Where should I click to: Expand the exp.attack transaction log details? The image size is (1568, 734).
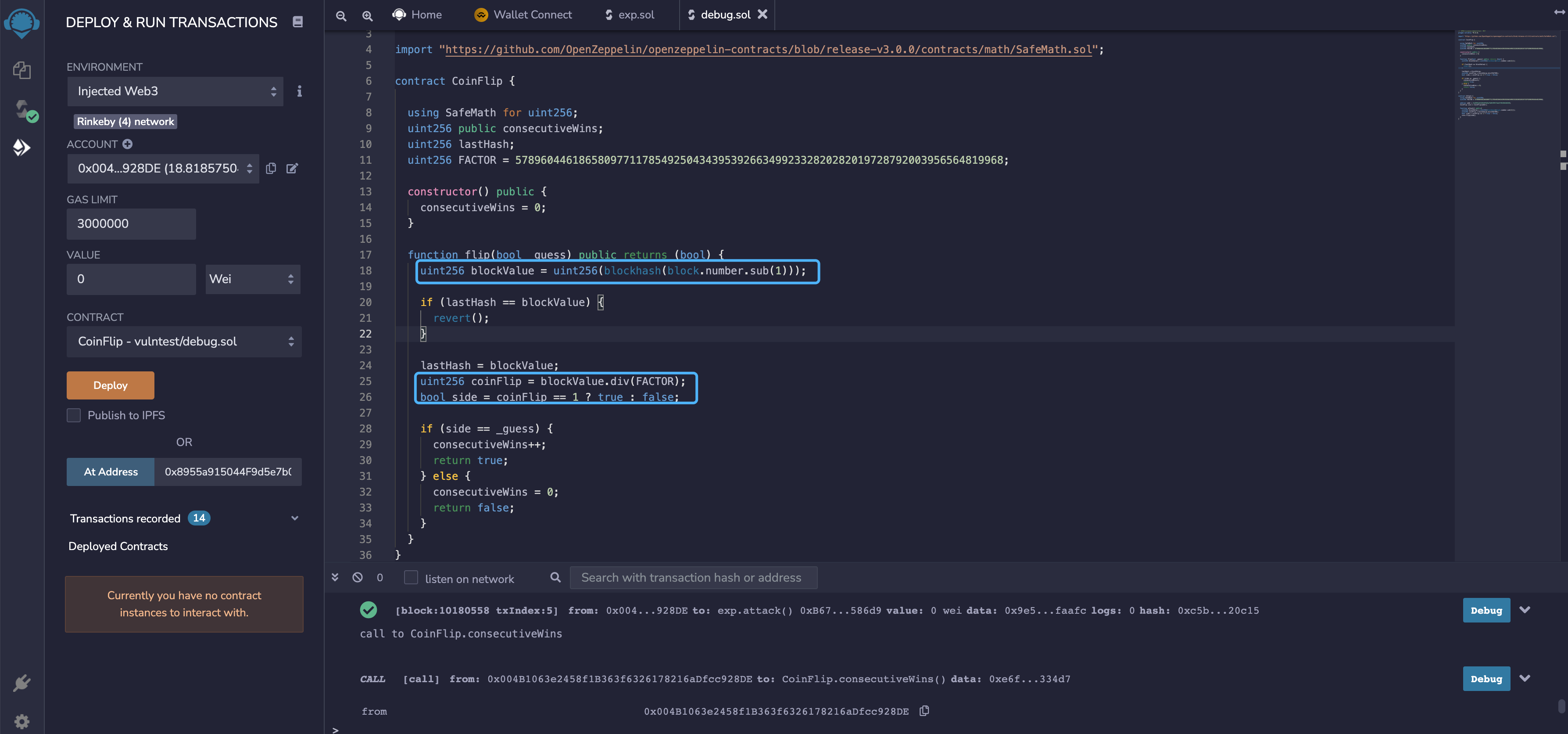[1525, 610]
